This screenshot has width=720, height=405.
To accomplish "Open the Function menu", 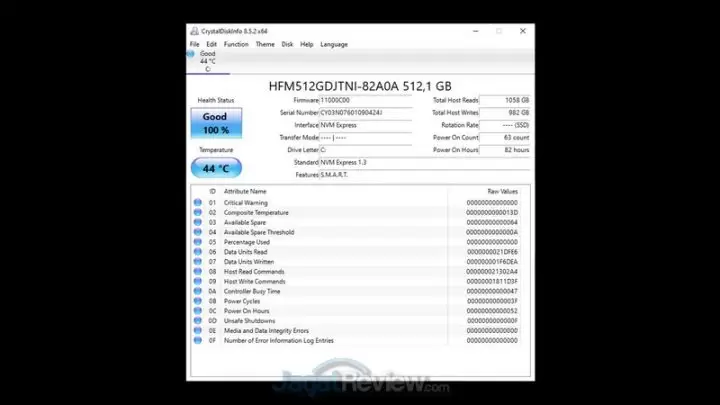I will coord(236,44).
